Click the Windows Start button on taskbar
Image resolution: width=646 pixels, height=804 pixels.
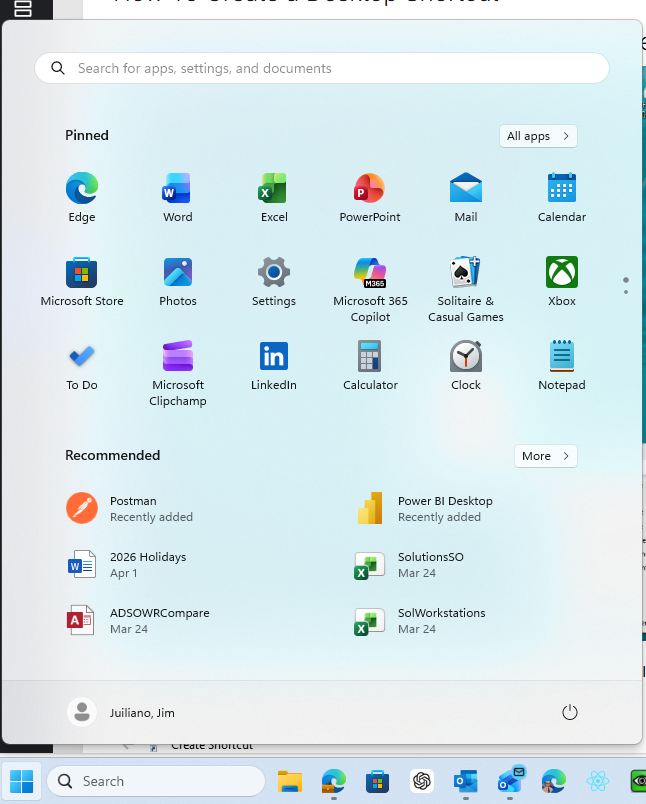[21, 781]
